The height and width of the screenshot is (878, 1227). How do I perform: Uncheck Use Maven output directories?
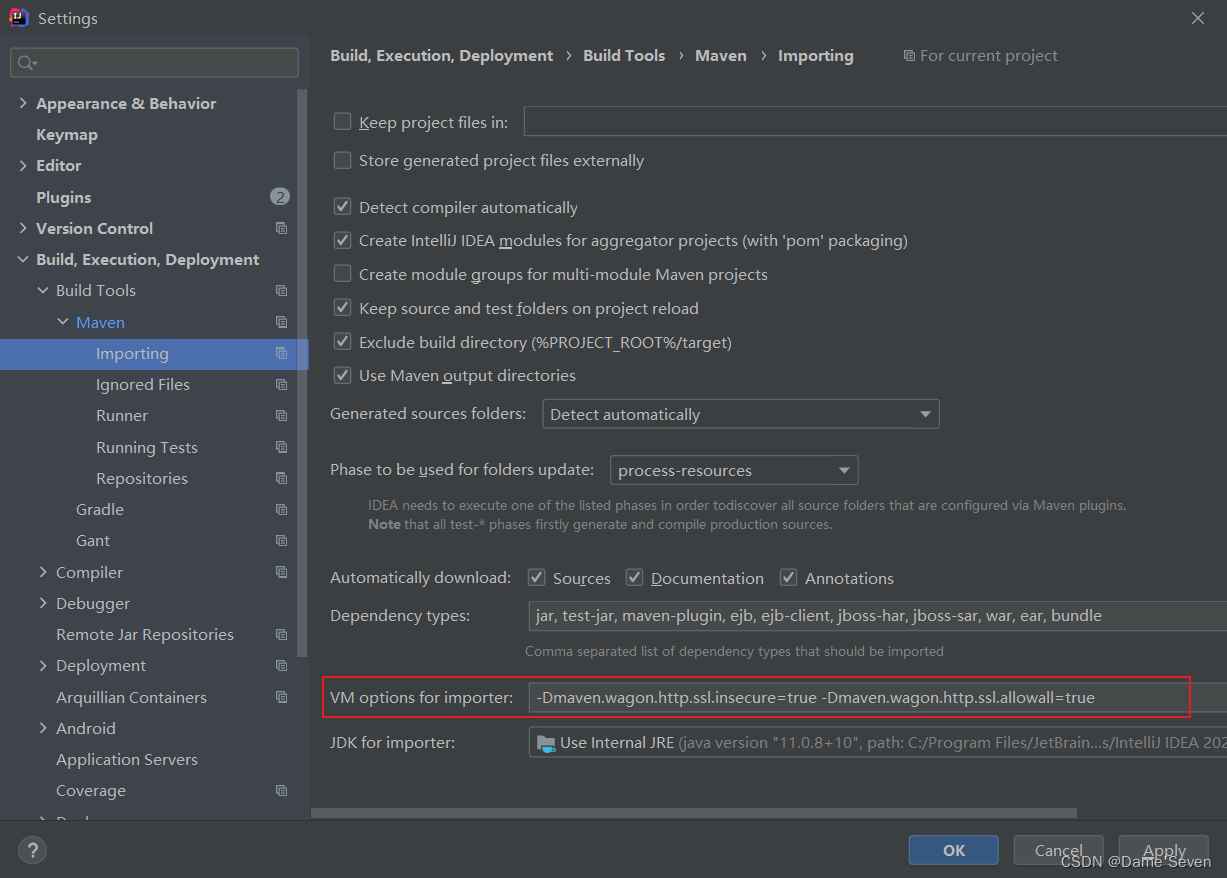pyautogui.click(x=342, y=375)
